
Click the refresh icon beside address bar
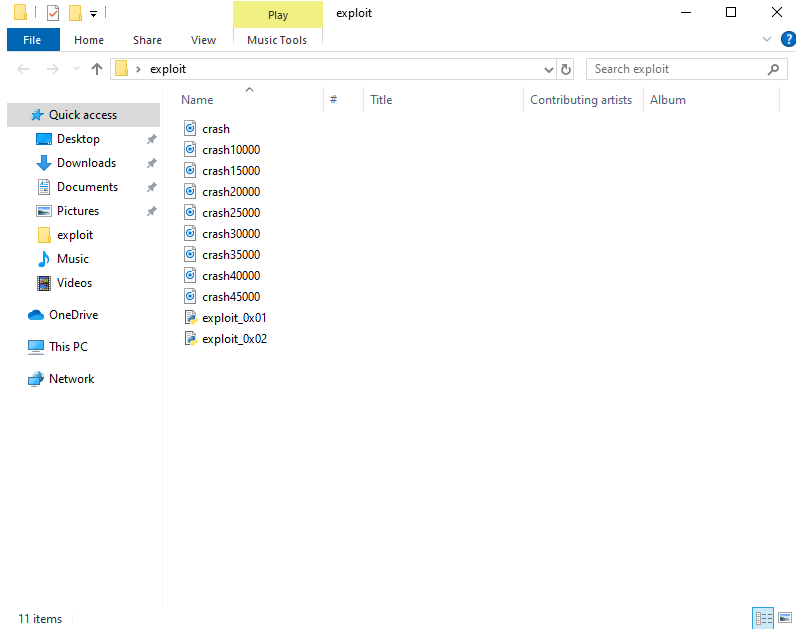[x=566, y=69]
